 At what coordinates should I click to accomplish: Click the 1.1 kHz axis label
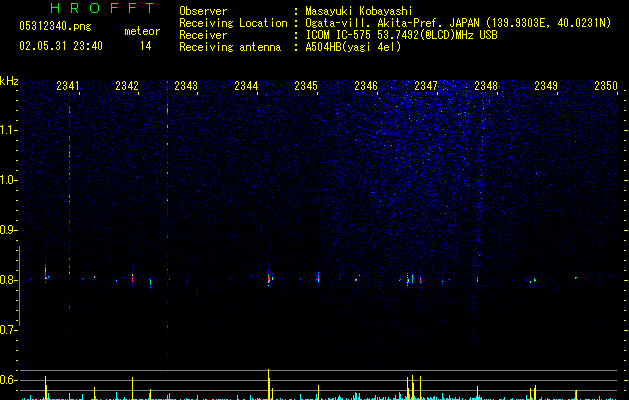click(8, 130)
